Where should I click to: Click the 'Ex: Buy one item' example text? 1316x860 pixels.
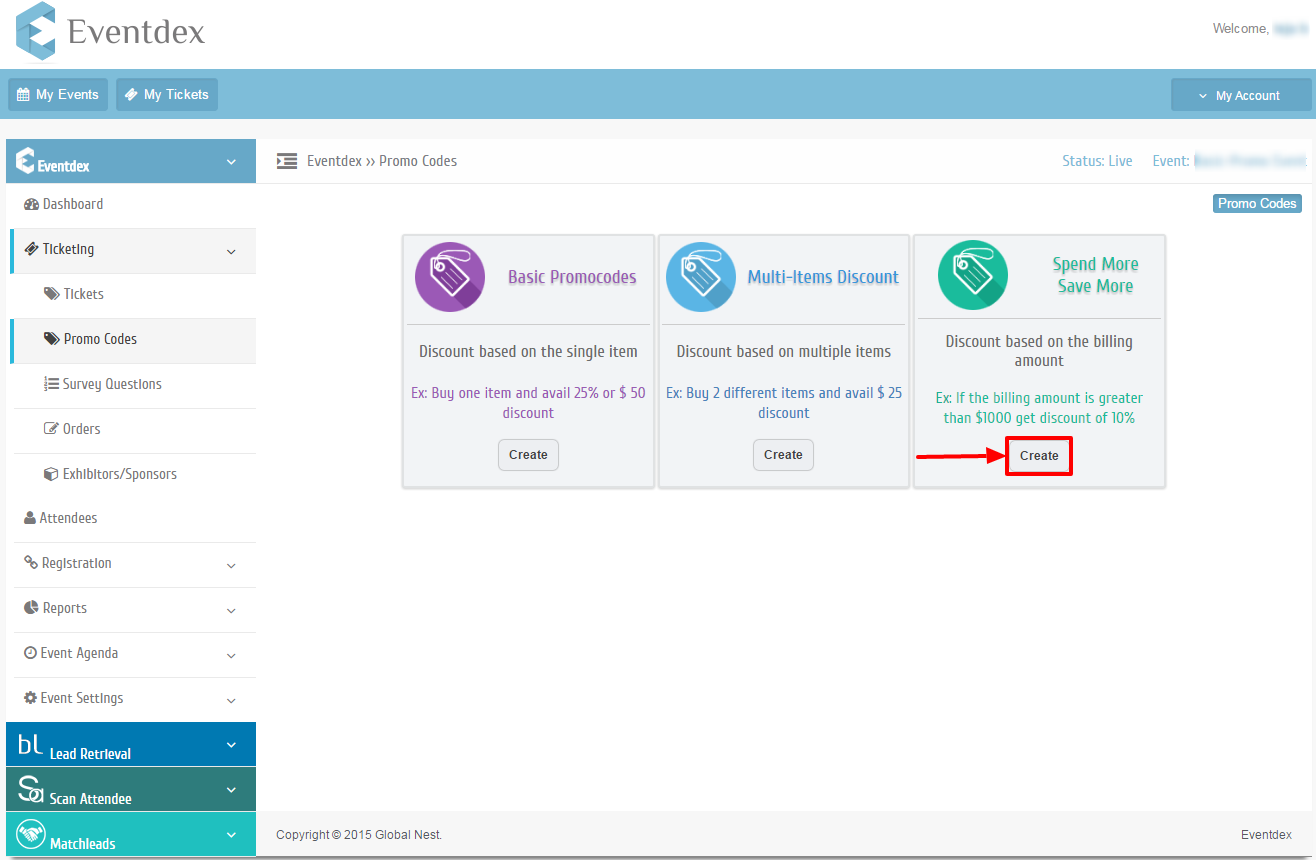tap(528, 403)
